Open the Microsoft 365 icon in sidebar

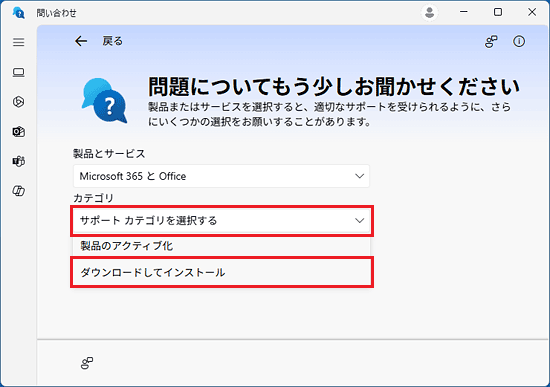19,102
